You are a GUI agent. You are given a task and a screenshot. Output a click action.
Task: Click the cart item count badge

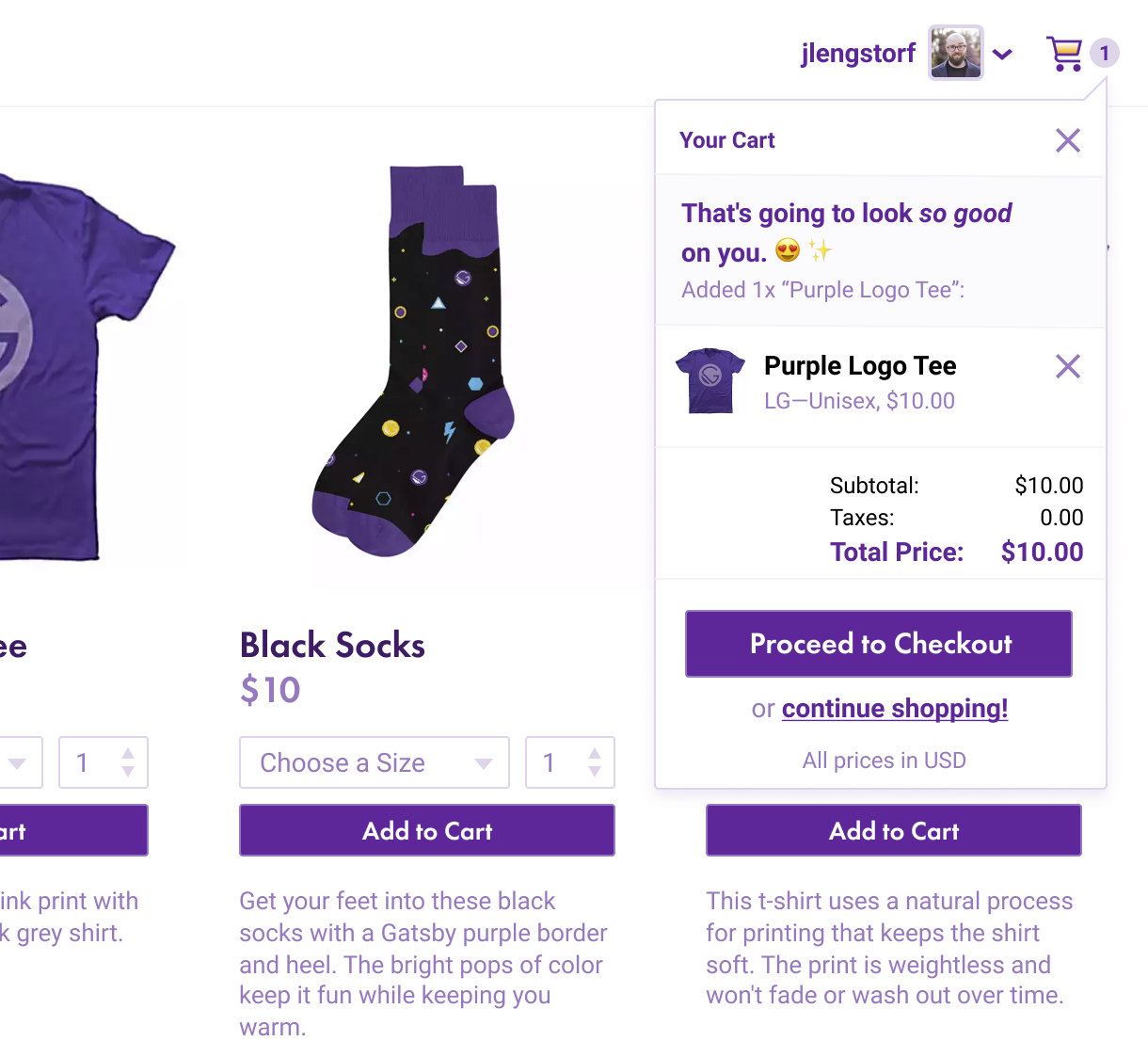1105,53
